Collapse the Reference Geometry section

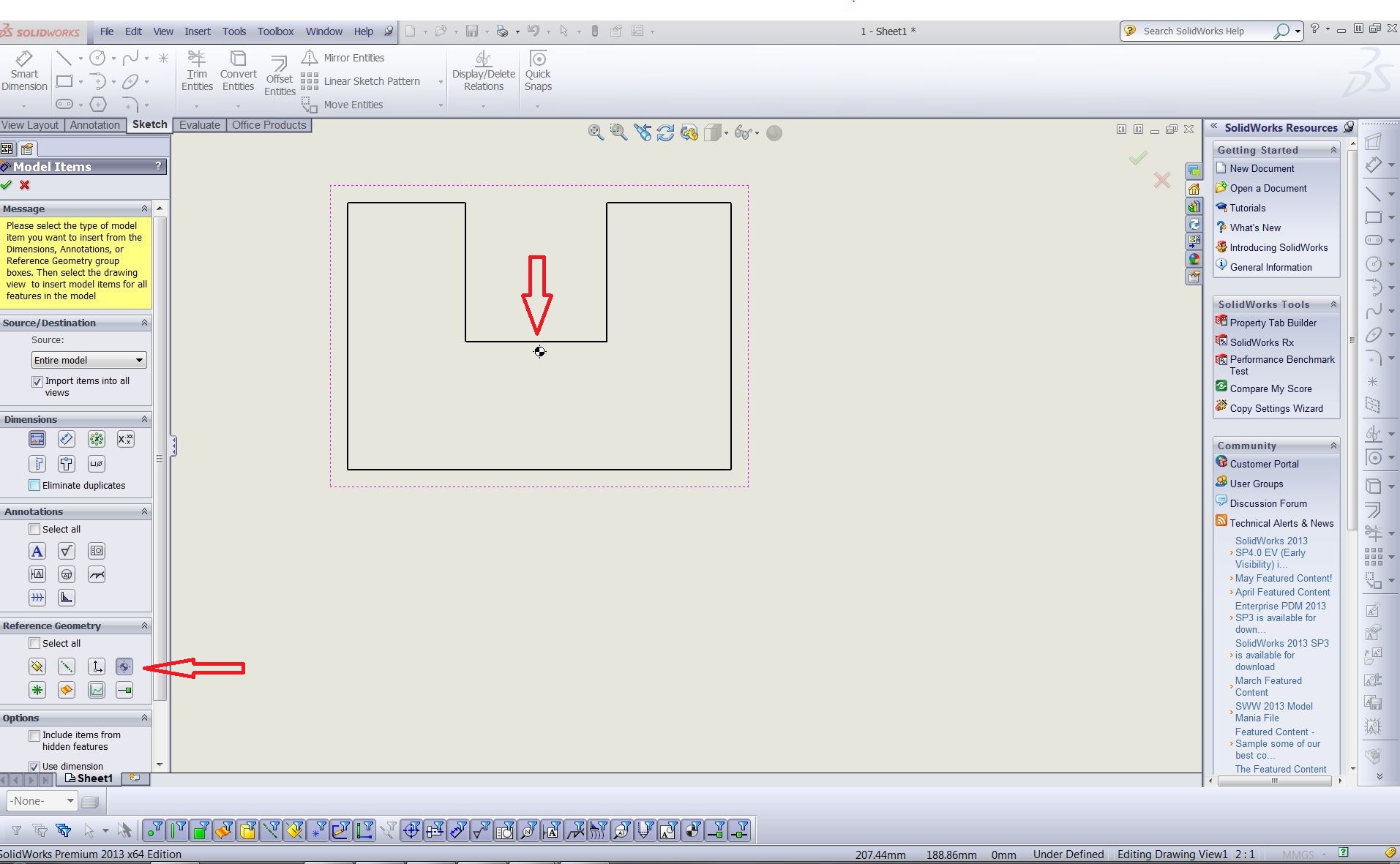tap(144, 626)
